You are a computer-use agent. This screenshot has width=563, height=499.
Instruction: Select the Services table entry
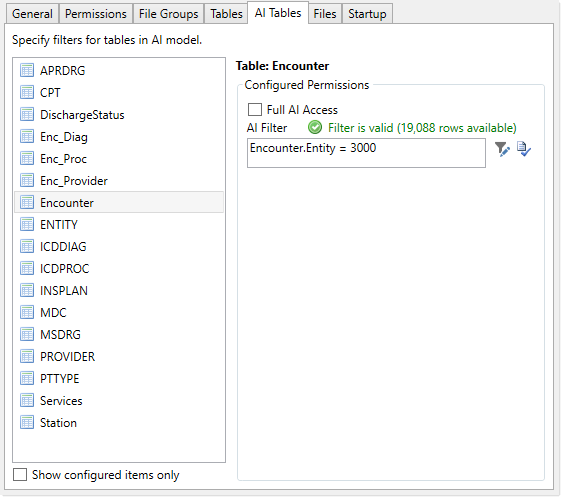(119, 400)
